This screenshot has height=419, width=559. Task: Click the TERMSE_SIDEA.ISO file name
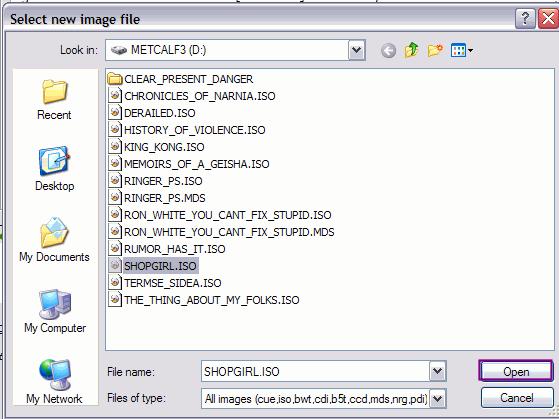173,283
